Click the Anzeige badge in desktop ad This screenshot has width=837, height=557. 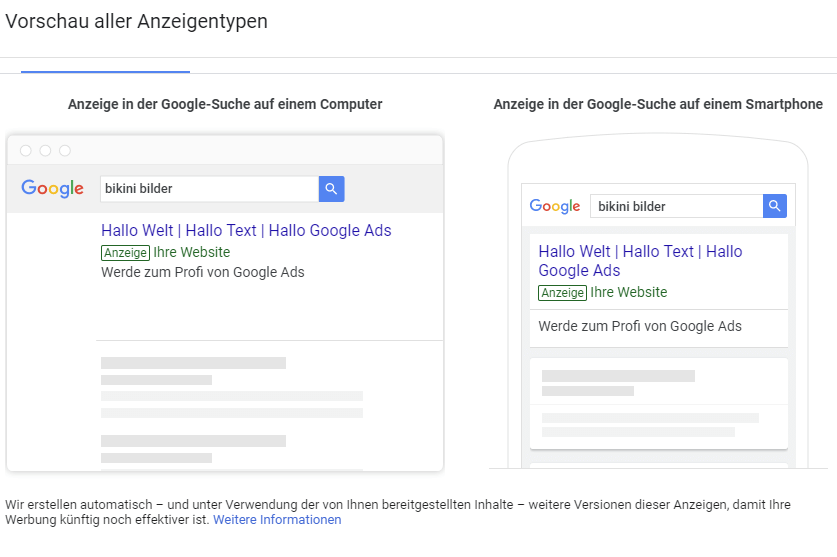point(125,253)
